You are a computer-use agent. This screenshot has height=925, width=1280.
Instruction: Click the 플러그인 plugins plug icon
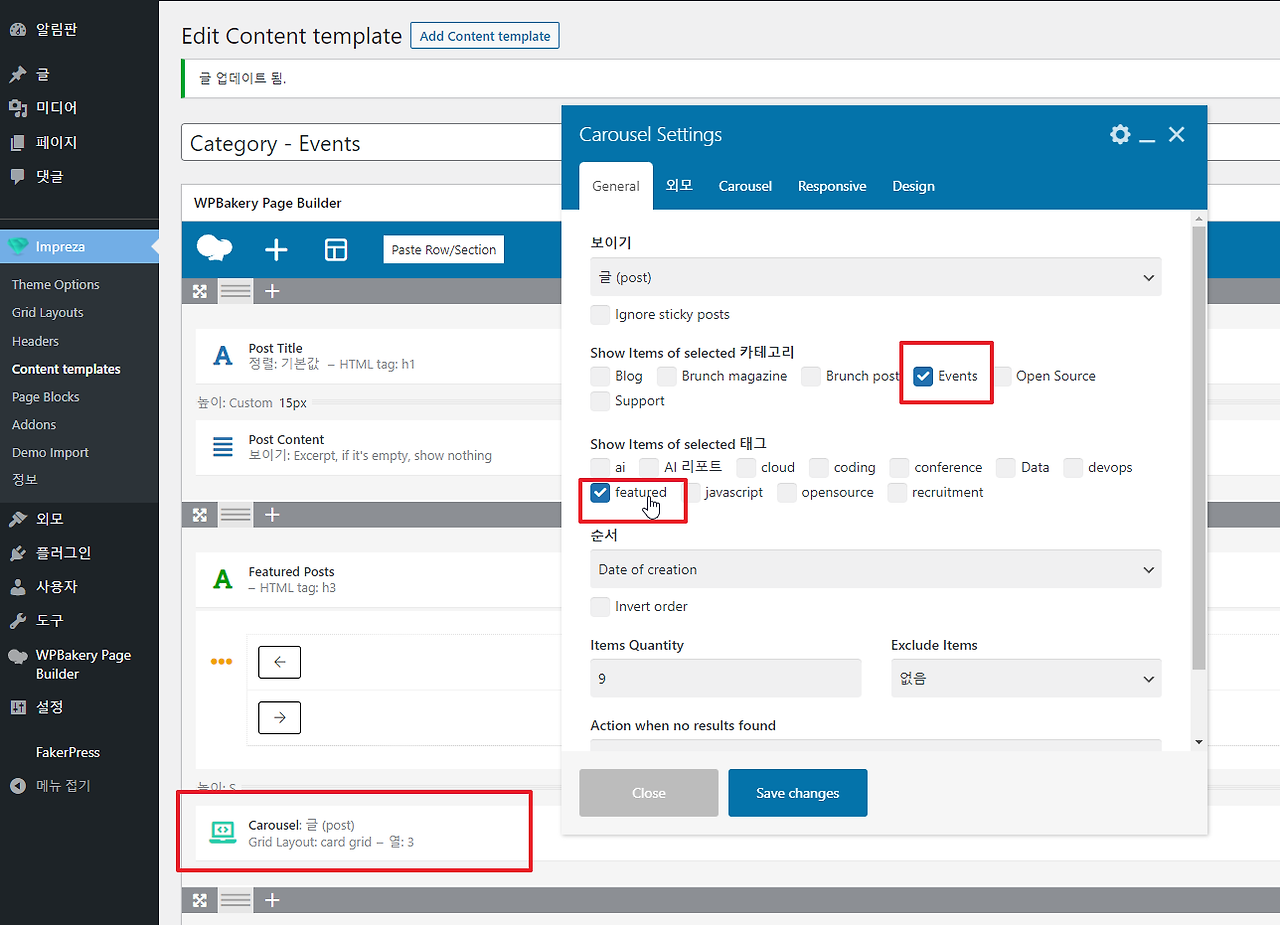coord(18,553)
